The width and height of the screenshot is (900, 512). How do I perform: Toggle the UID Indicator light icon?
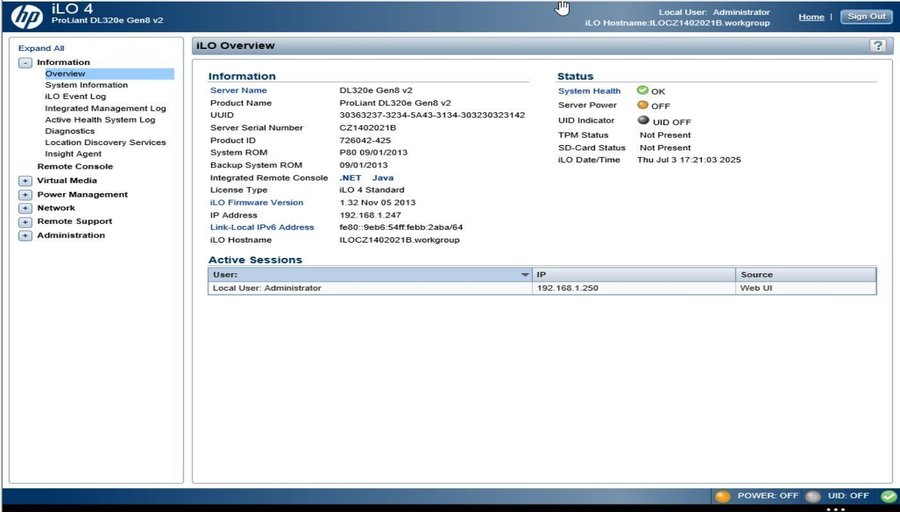[x=643, y=120]
